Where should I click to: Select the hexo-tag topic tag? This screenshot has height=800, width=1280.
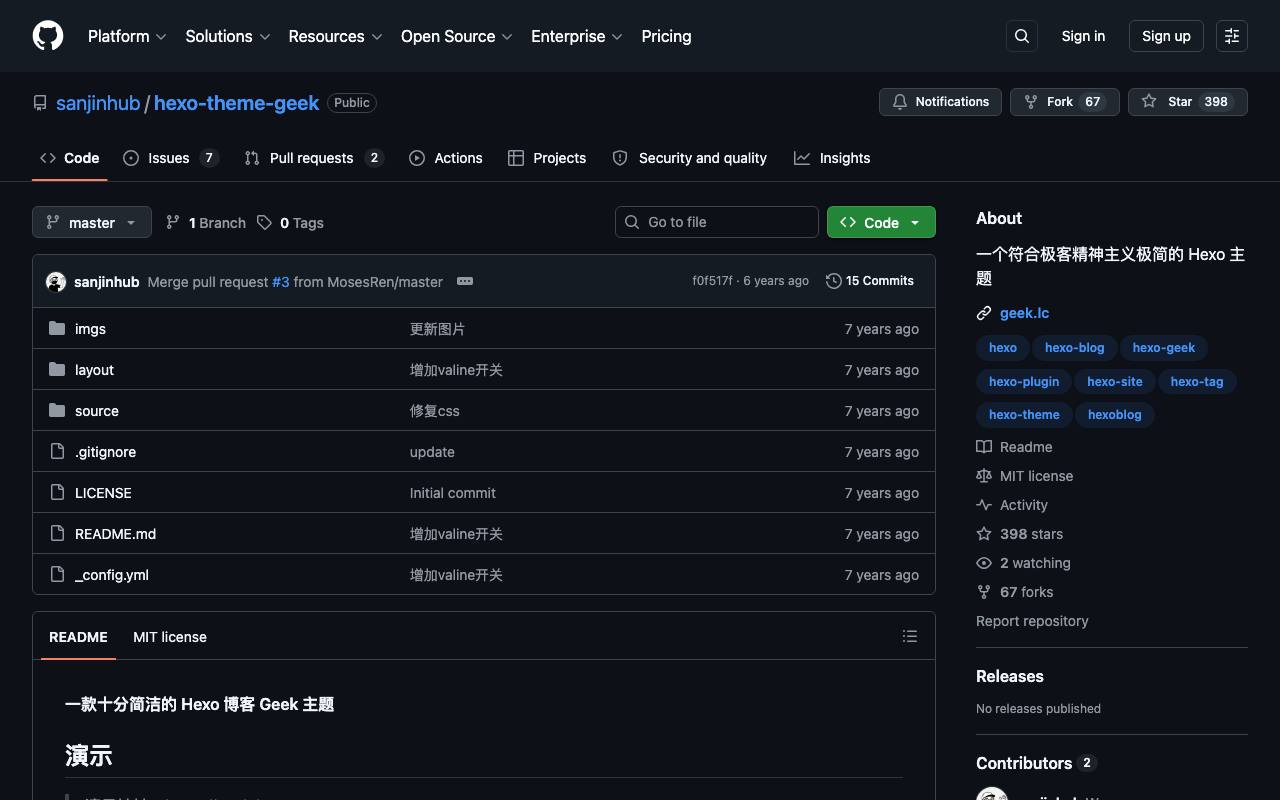pyautogui.click(x=1197, y=382)
